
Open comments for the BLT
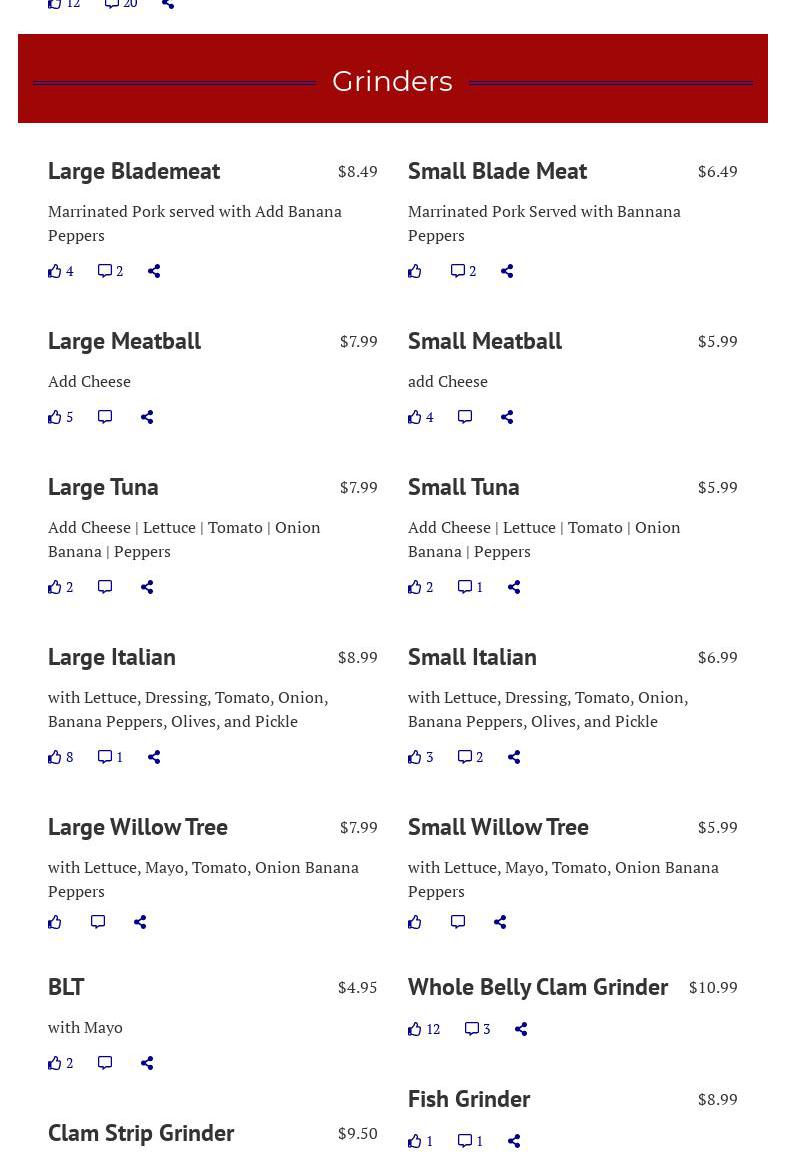click(x=105, y=1064)
